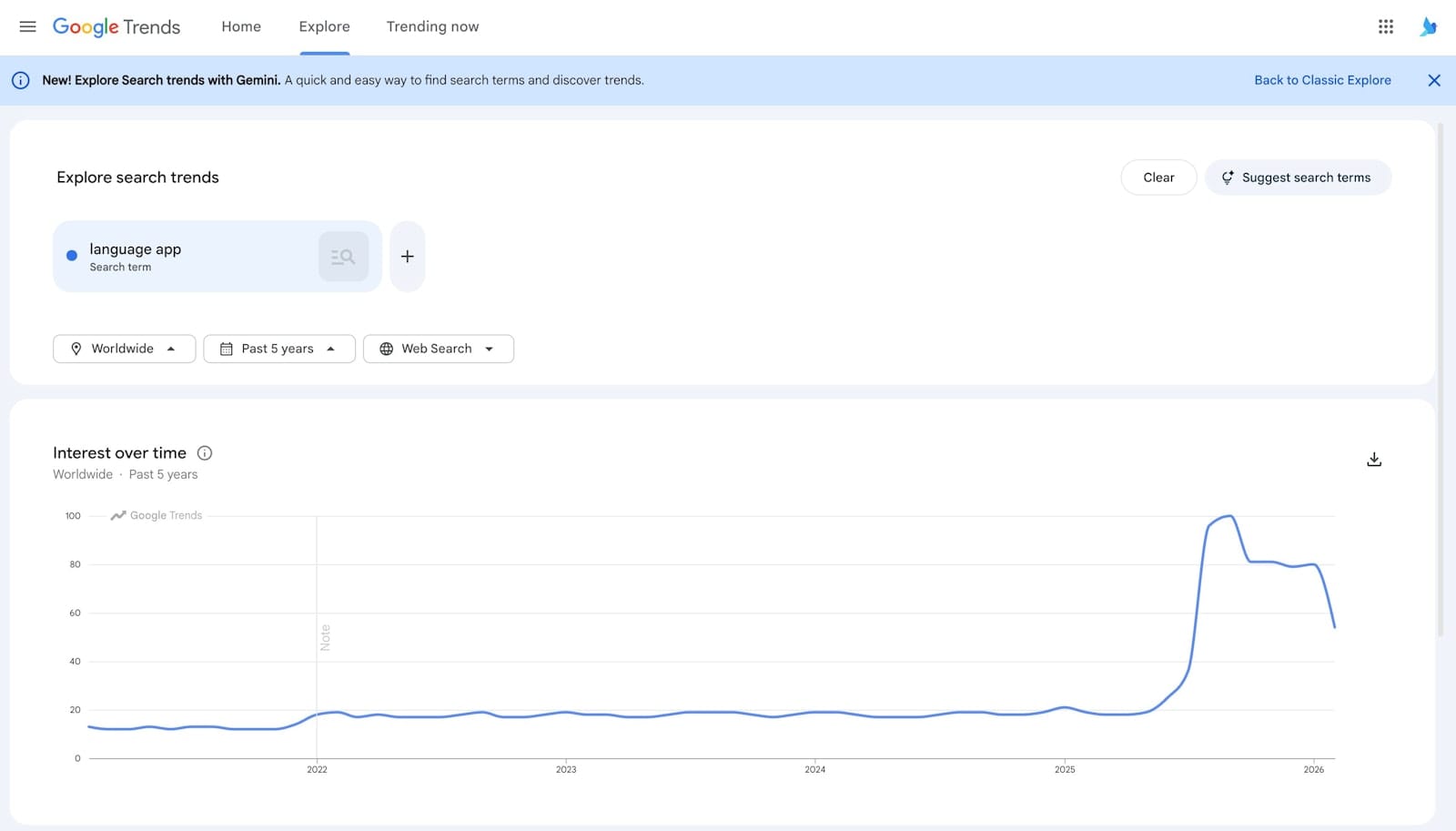Click the Note marker on the chart
This screenshot has width=1456, height=831.
click(x=325, y=637)
